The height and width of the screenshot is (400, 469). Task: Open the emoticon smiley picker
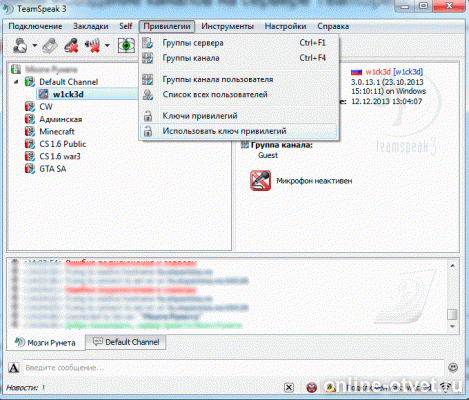pos(453,368)
